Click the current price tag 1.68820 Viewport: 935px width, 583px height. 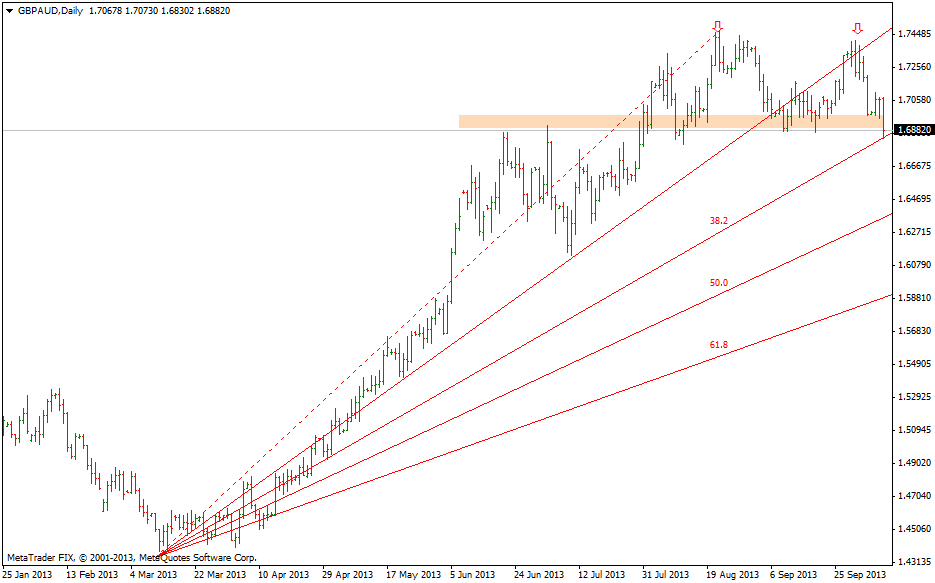coord(913,130)
